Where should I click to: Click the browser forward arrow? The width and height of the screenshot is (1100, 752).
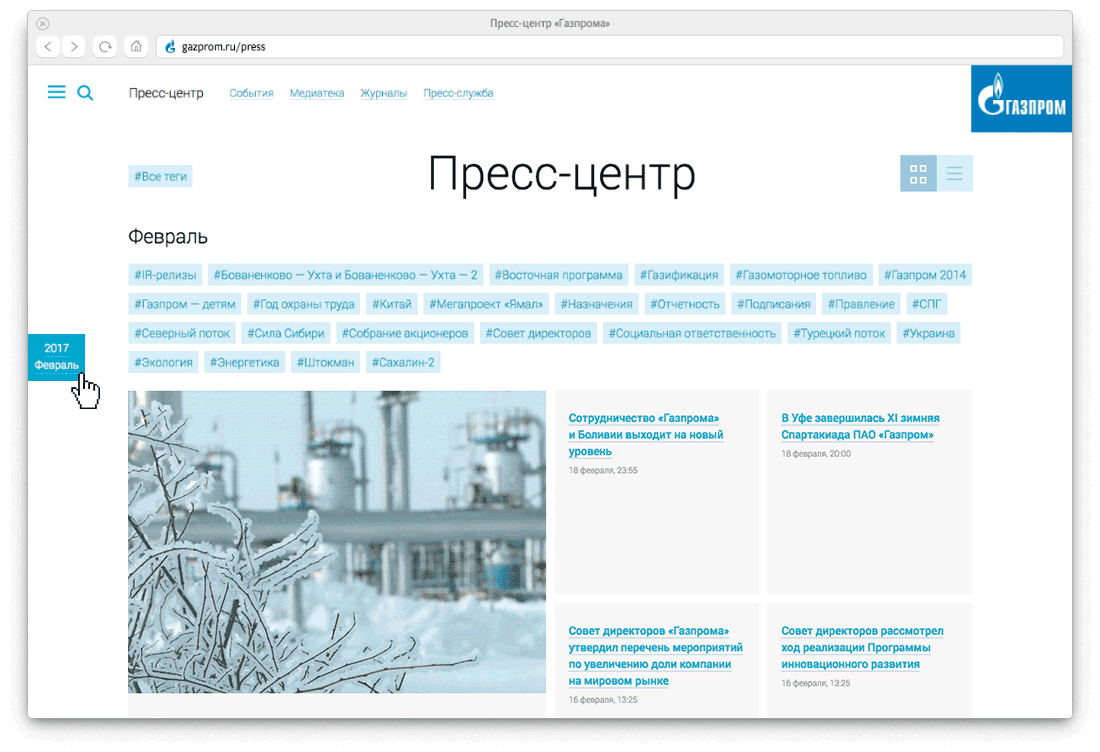(x=74, y=46)
